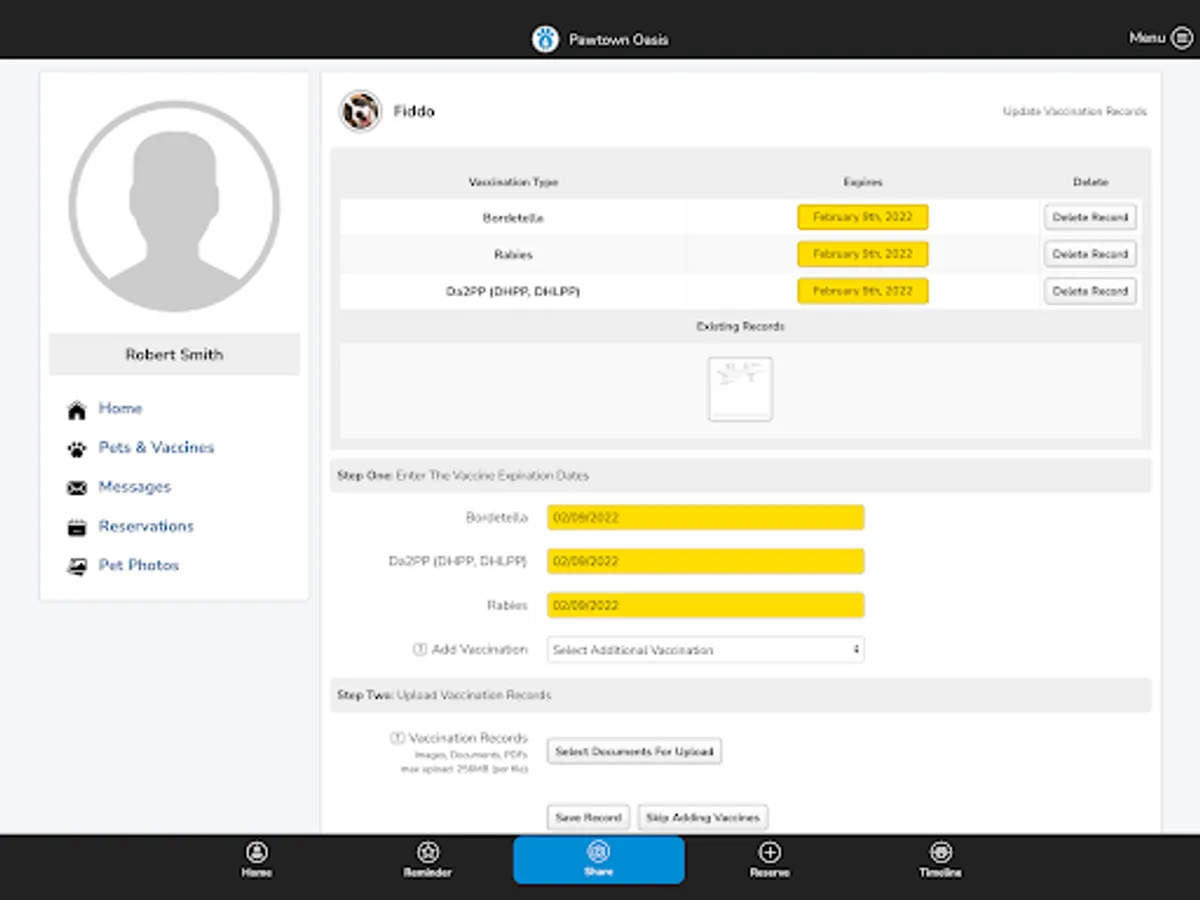
Task: Open the Reserve tab in bottom bar
Action: pos(769,859)
